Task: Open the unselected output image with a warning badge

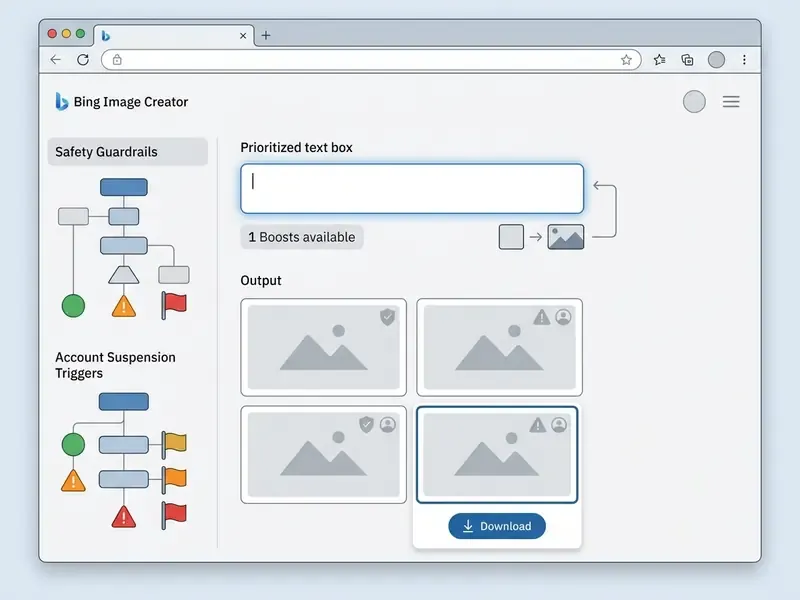Action: pyautogui.click(x=499, y=347)
